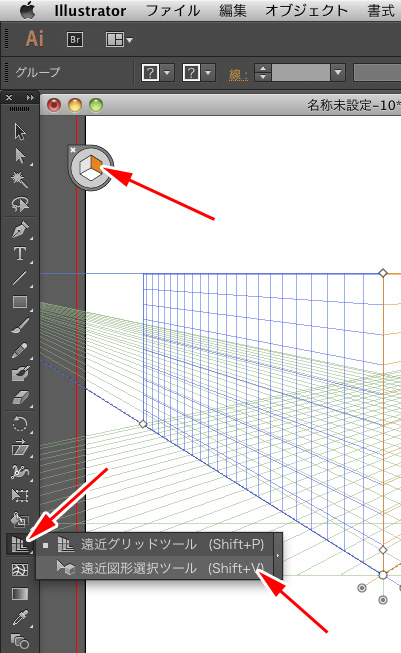Close the plane switching widget
The image size is (401, 653).
pyautogui.click(x=73, y=150)
